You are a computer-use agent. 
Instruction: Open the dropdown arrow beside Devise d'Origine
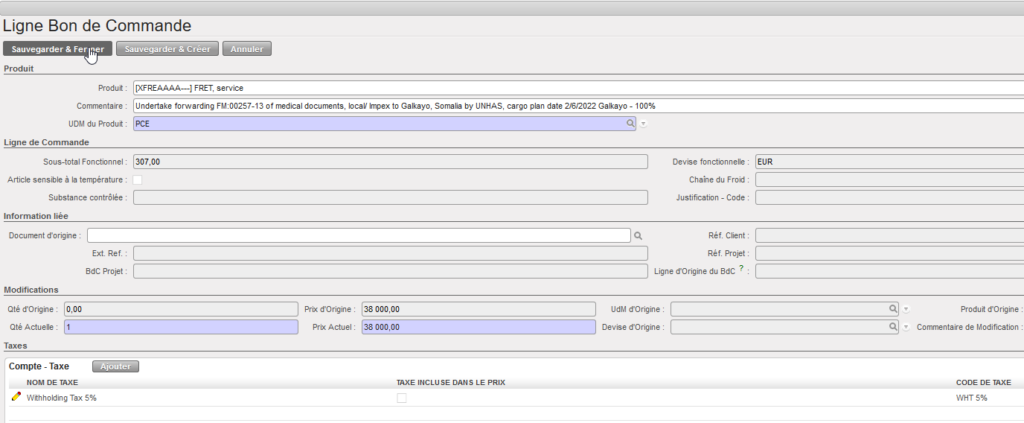906,327
